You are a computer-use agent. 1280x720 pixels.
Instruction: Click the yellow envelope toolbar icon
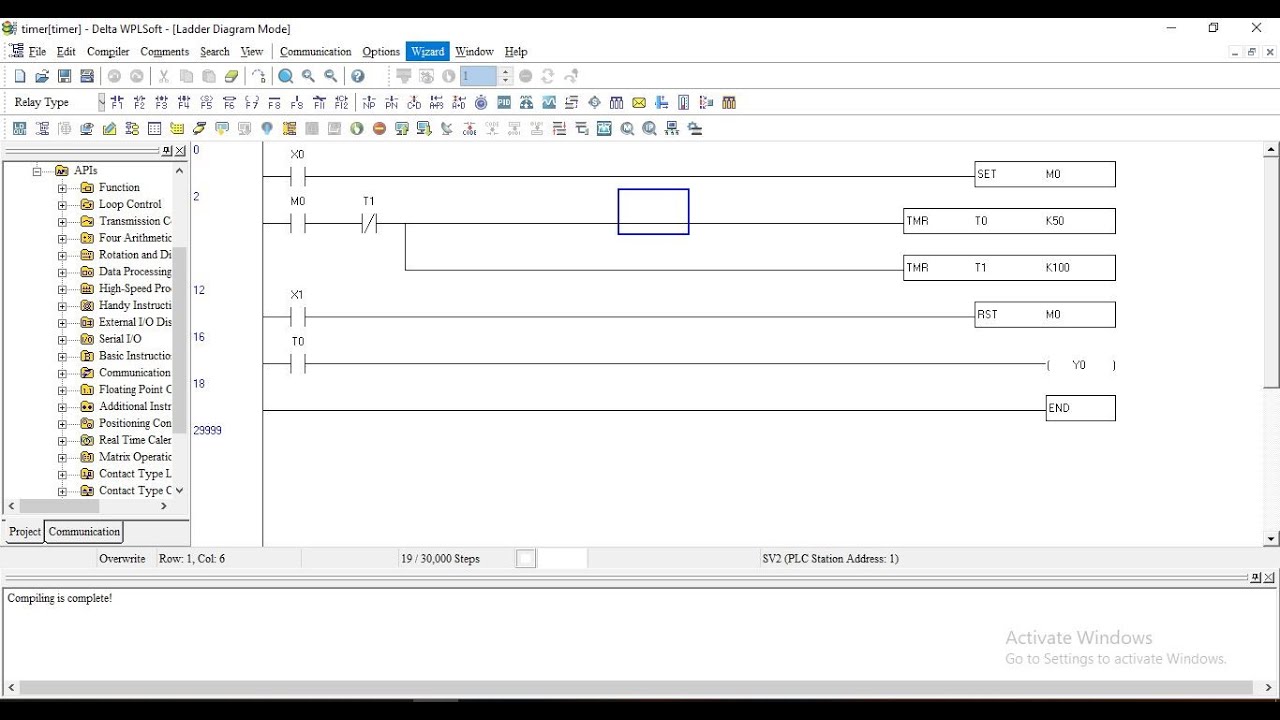(639, 102)
